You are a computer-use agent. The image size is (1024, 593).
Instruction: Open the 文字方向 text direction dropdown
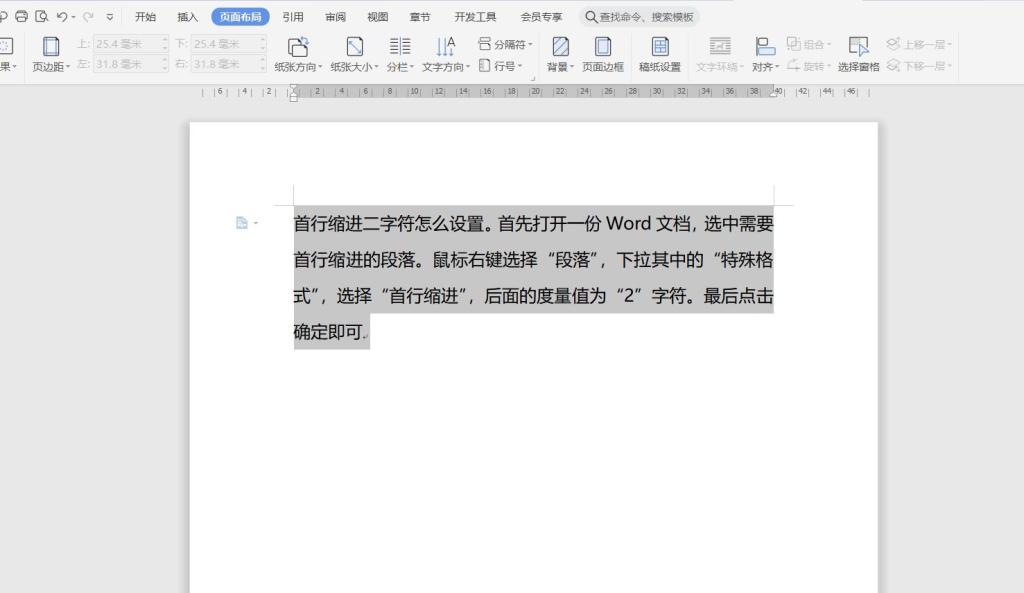tap(446, 54)
